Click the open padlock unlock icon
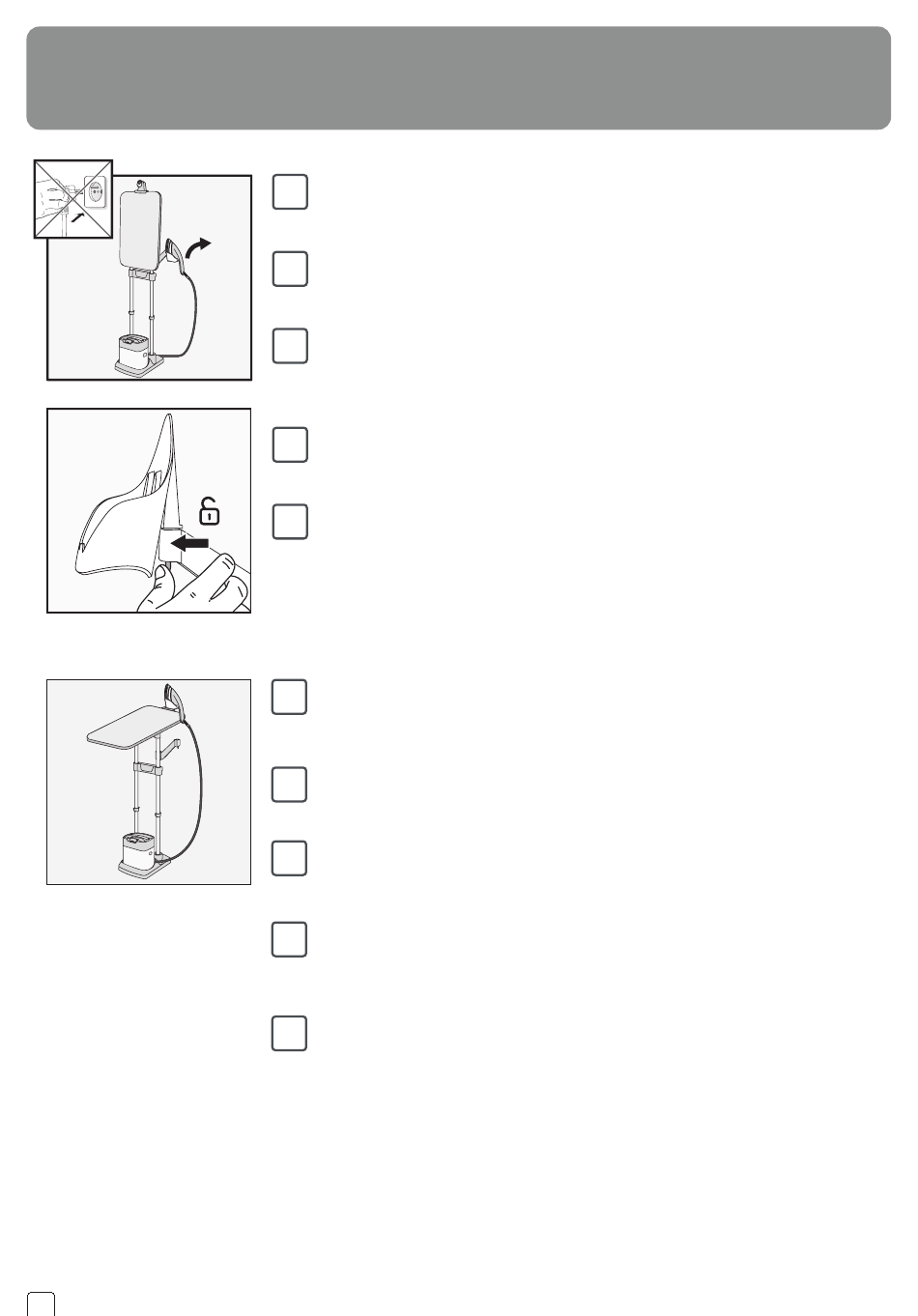Viewport: 918px width, 1316px height. point(208,510)
